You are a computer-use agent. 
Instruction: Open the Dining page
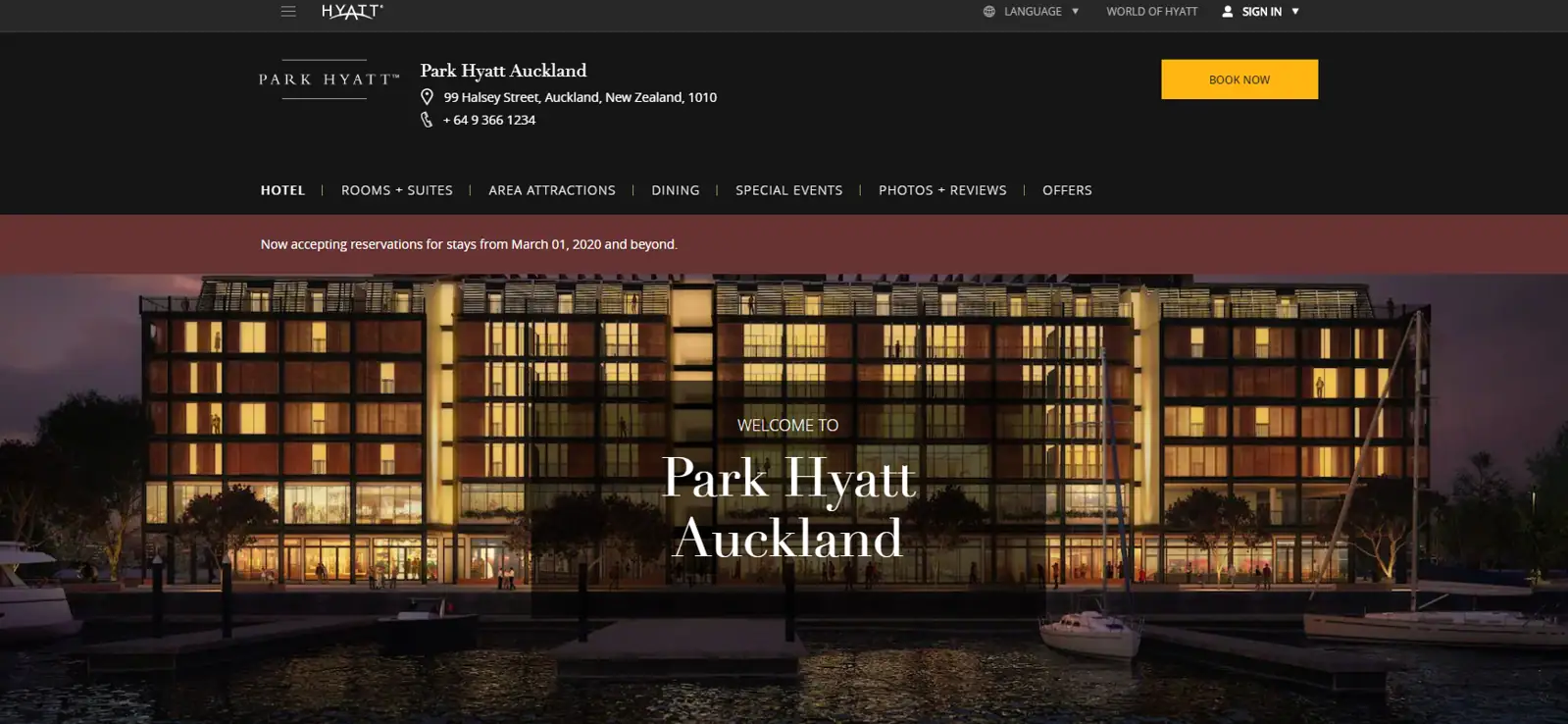pyautogui.click(x=676, y=190)
